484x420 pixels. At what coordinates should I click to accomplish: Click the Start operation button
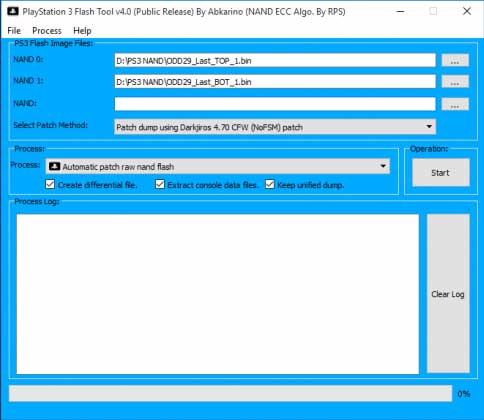coord(441,172)
